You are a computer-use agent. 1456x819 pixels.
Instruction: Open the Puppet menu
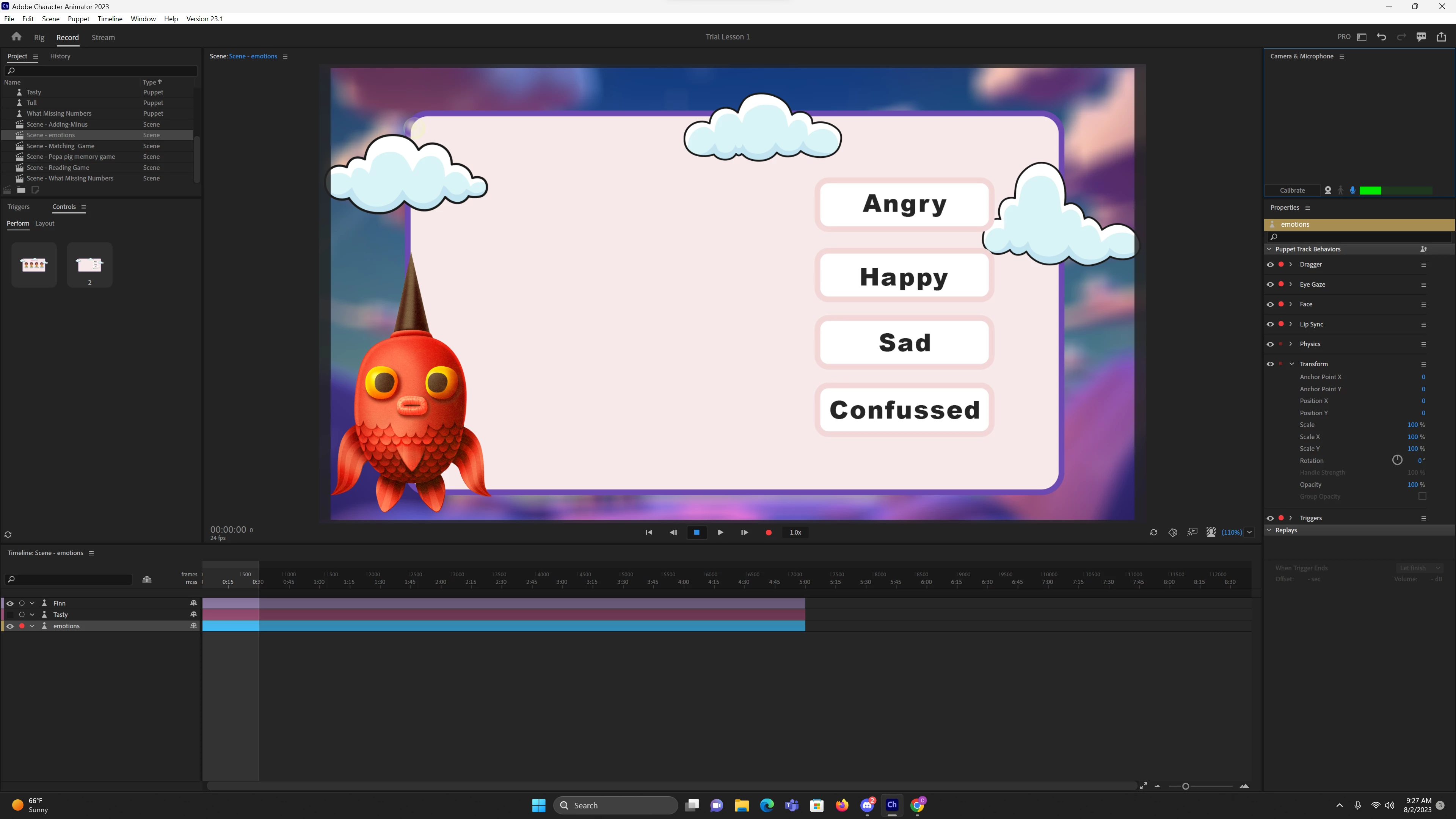click(x=78, y=19)
